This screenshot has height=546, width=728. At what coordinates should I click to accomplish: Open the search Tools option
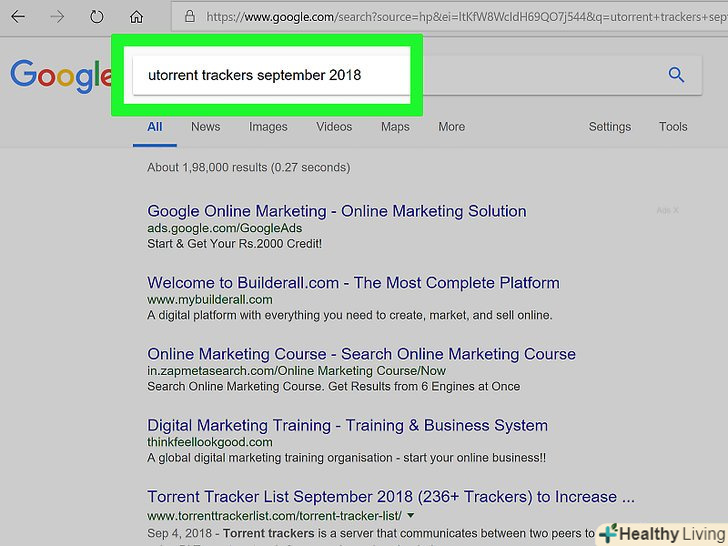673,127
